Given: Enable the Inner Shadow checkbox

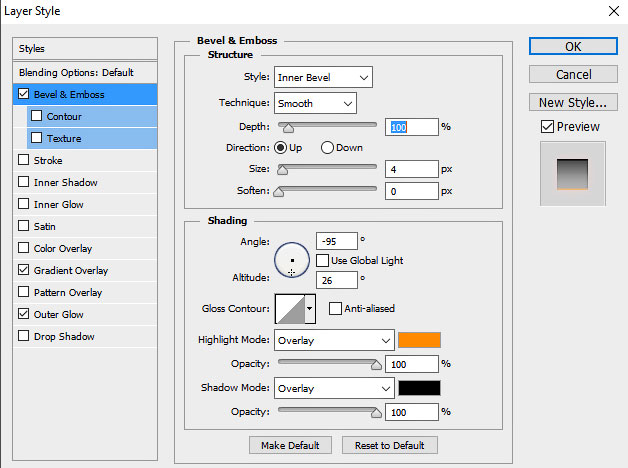Looking at the screenshot, I should coord(24,182).
